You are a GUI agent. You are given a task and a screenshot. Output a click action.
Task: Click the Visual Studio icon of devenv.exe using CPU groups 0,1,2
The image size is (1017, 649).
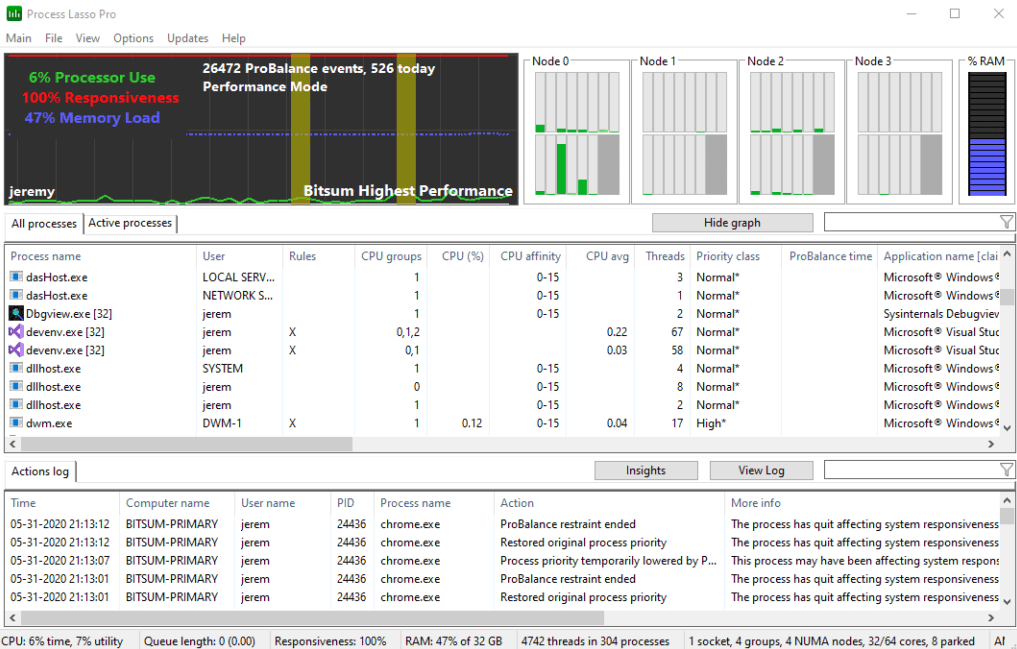16,332
